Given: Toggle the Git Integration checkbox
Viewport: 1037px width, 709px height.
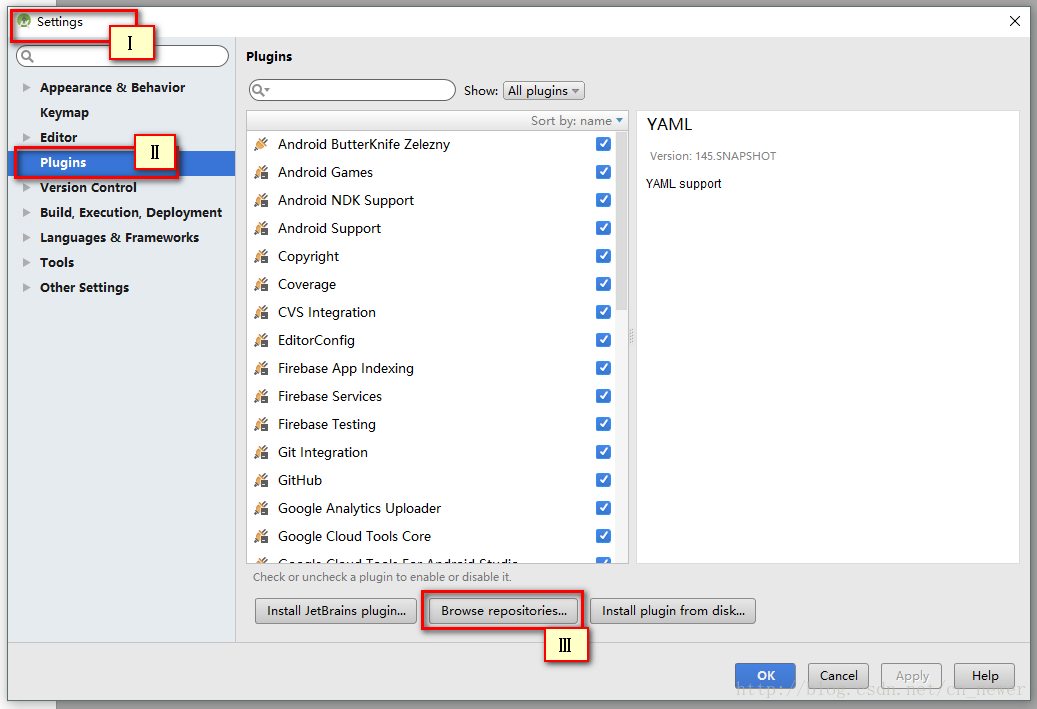Looking at the screenshot, I should tap(603, 452).
